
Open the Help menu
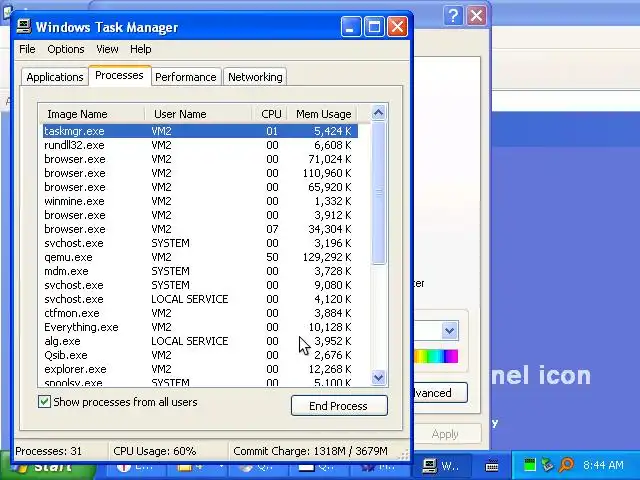point(141,49)
